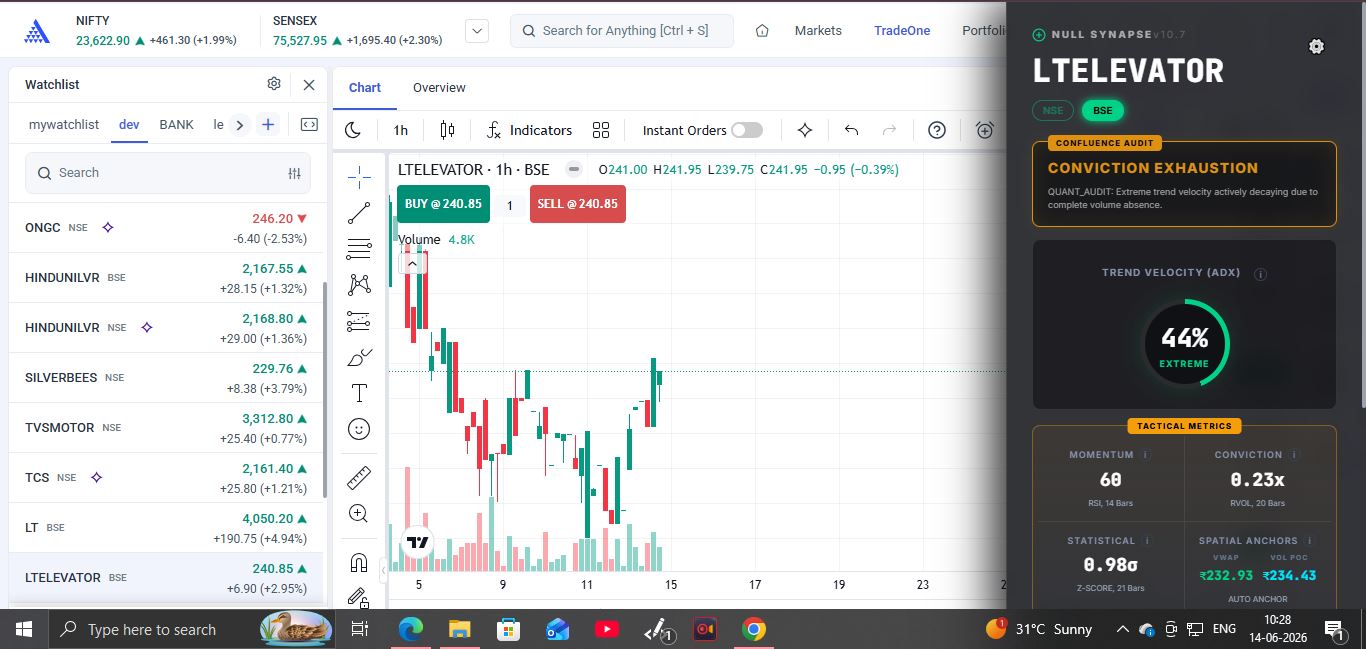Screen dimensions: 1366x649
Task: Open the emoji icons tool
Action: pyautogui.click(x=359, y=429)
